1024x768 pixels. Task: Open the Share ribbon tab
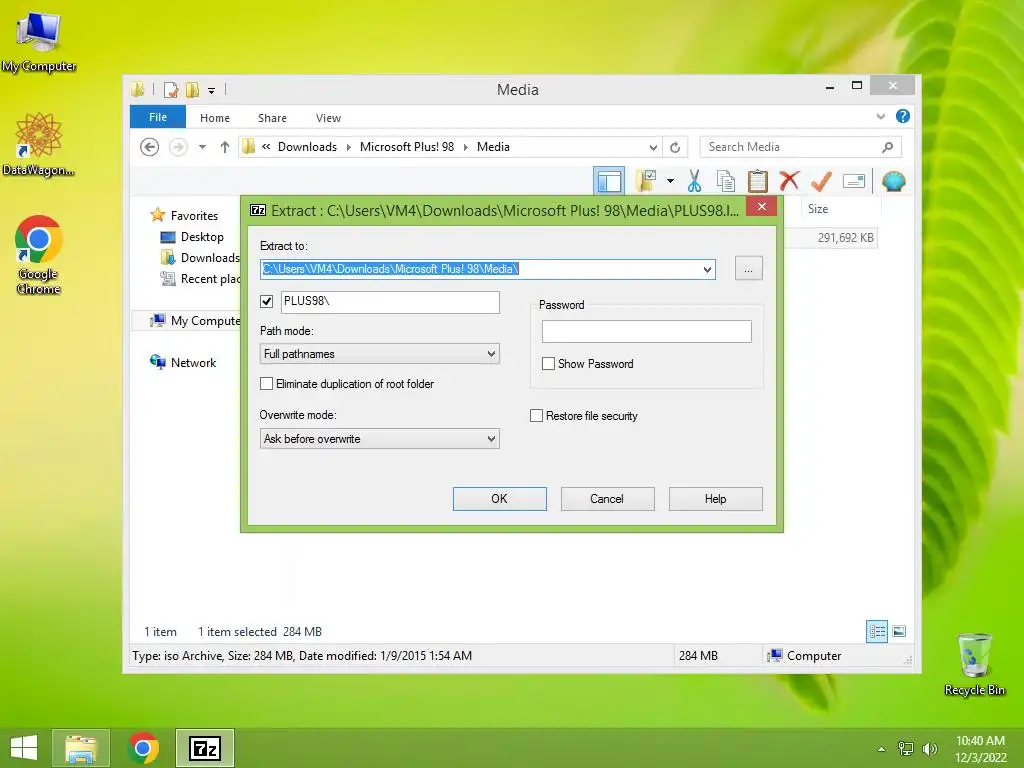(x=272, y=118)
